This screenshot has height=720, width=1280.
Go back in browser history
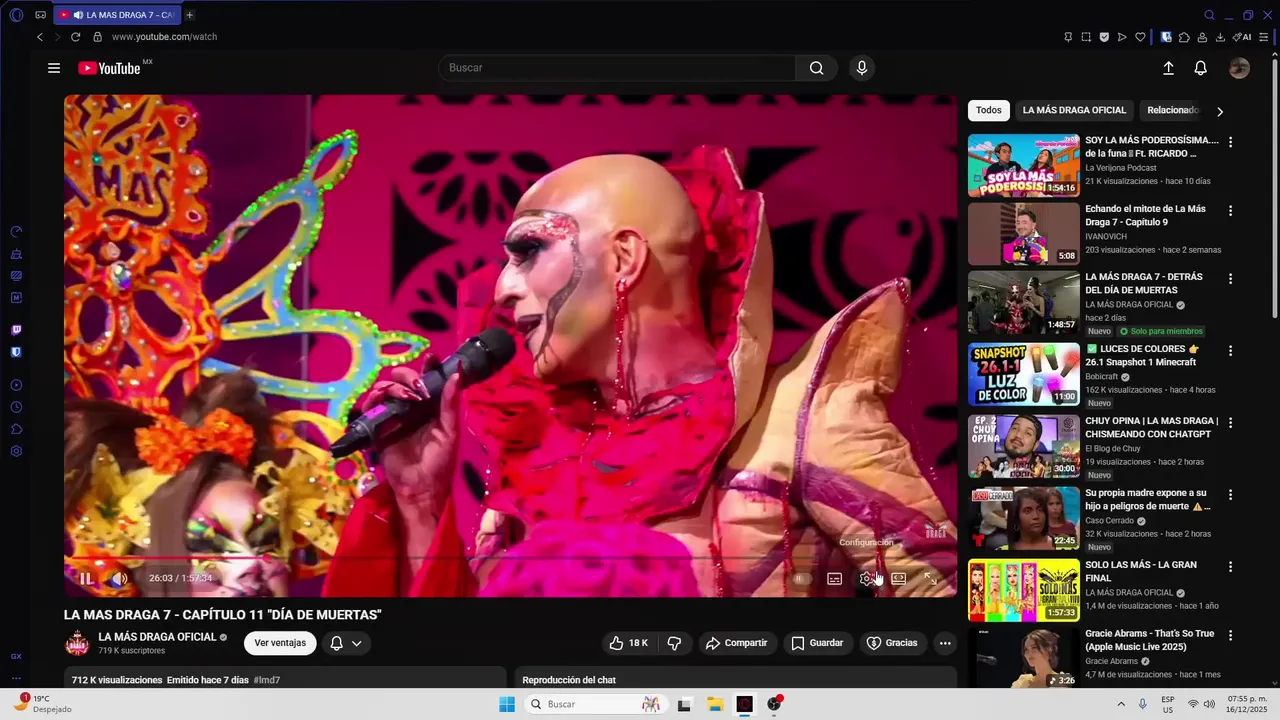coord(40,37)
